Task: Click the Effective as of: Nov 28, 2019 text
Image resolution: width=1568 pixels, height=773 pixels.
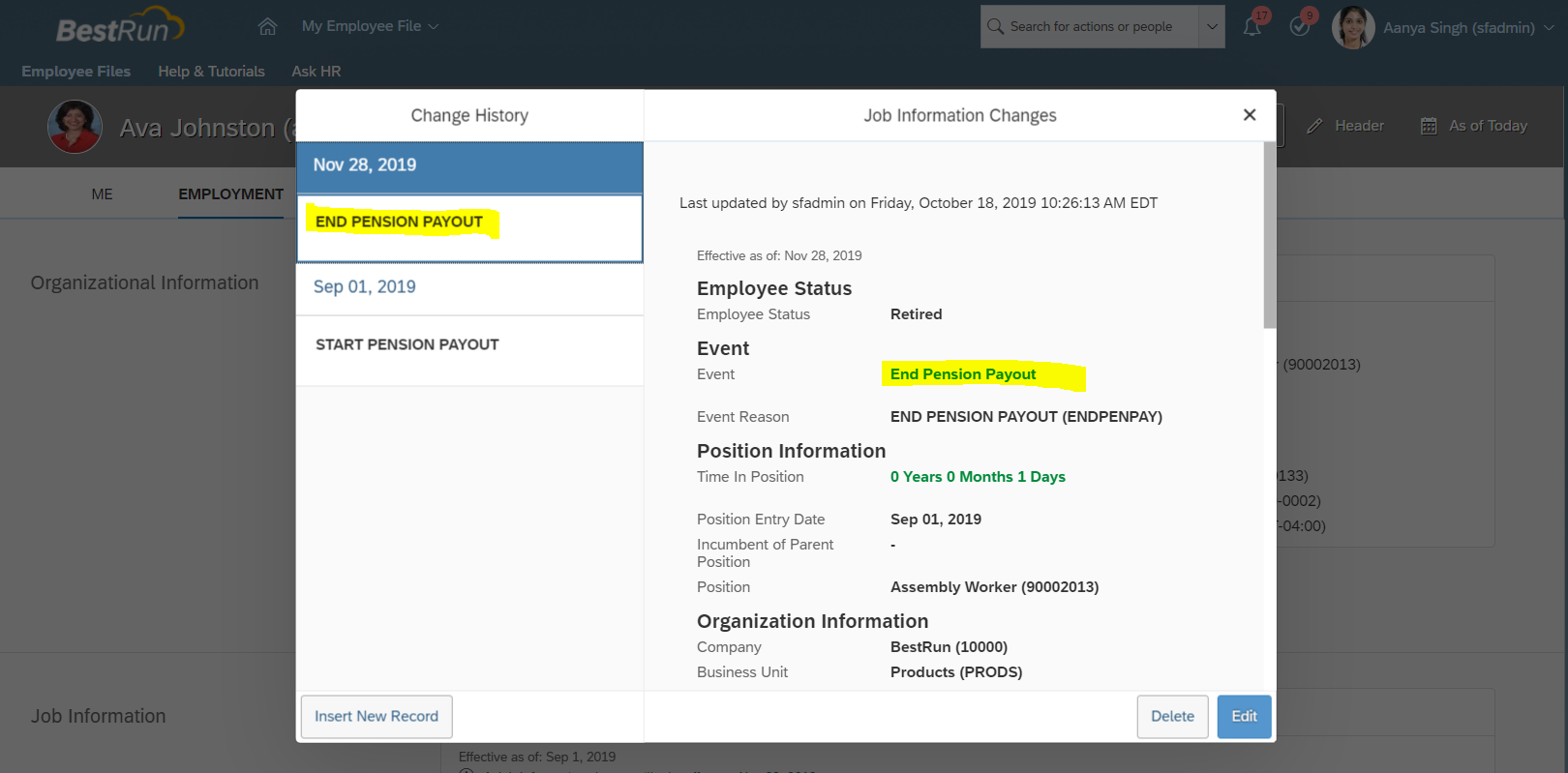Action: tap(779, 255)
